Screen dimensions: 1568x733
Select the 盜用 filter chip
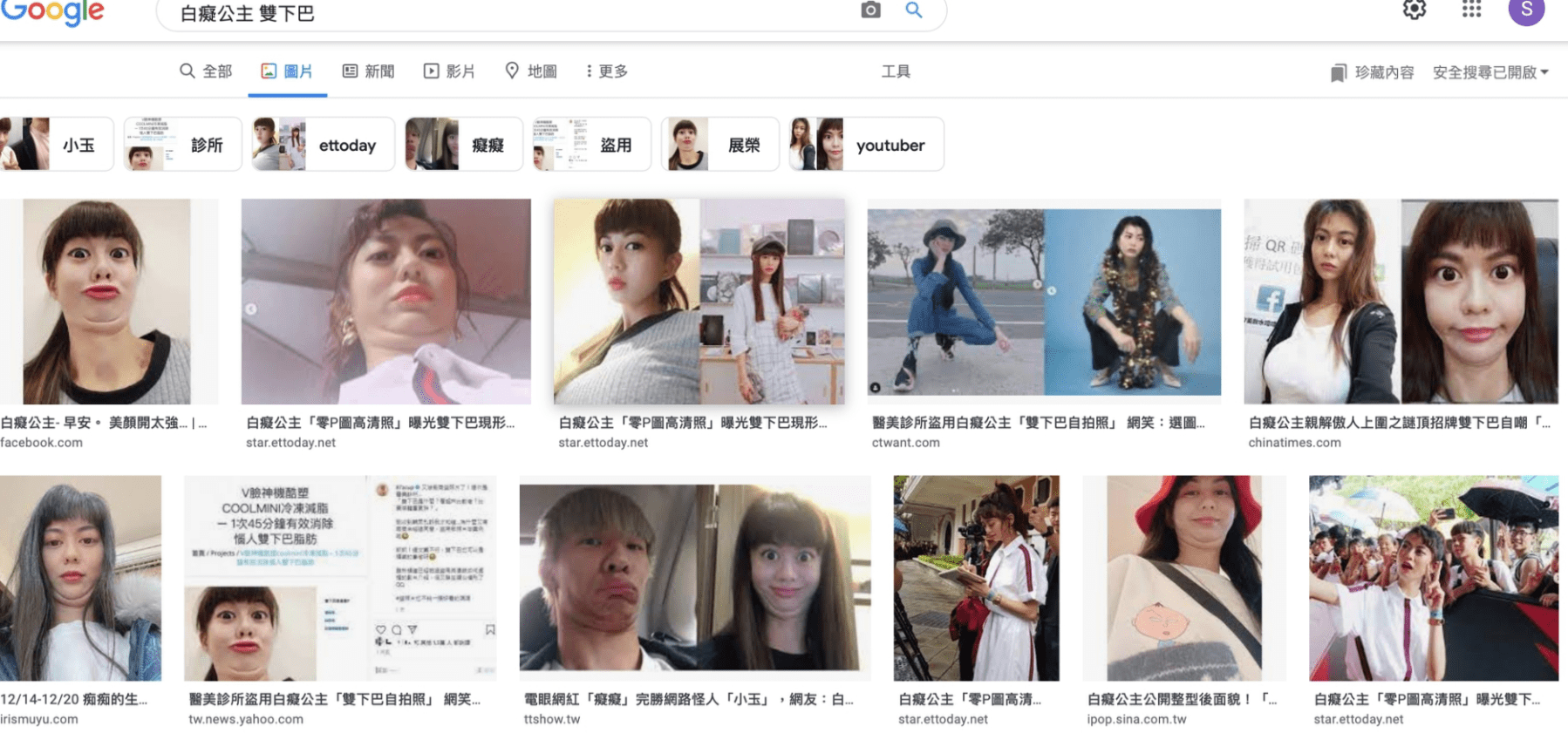coord(591,145)
